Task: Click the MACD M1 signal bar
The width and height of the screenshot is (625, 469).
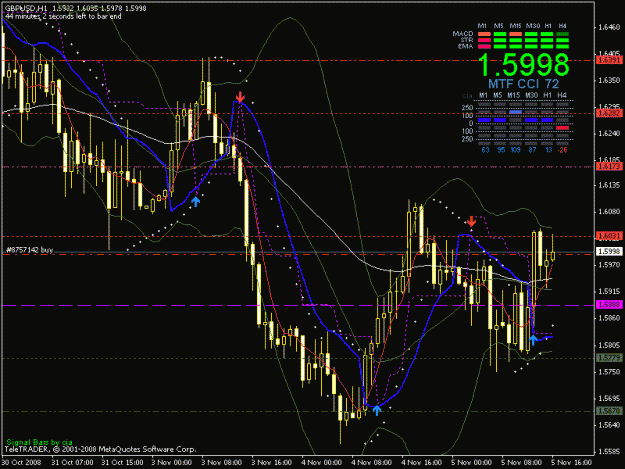Action: point(484,34)
